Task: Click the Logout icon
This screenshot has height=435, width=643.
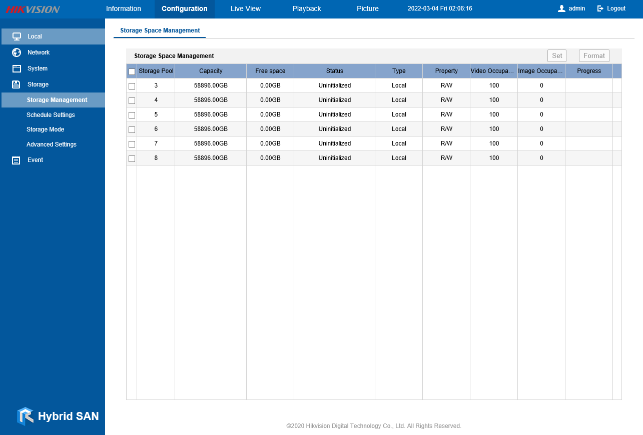Action: (x=599, y=8)
